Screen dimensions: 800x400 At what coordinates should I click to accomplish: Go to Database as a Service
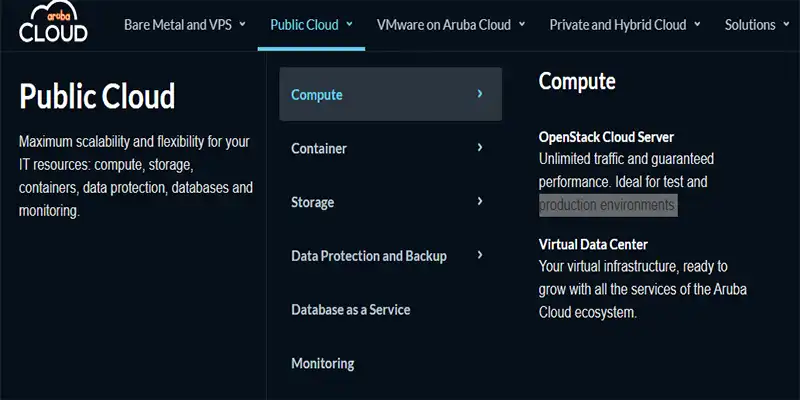[x=350, y=310]
